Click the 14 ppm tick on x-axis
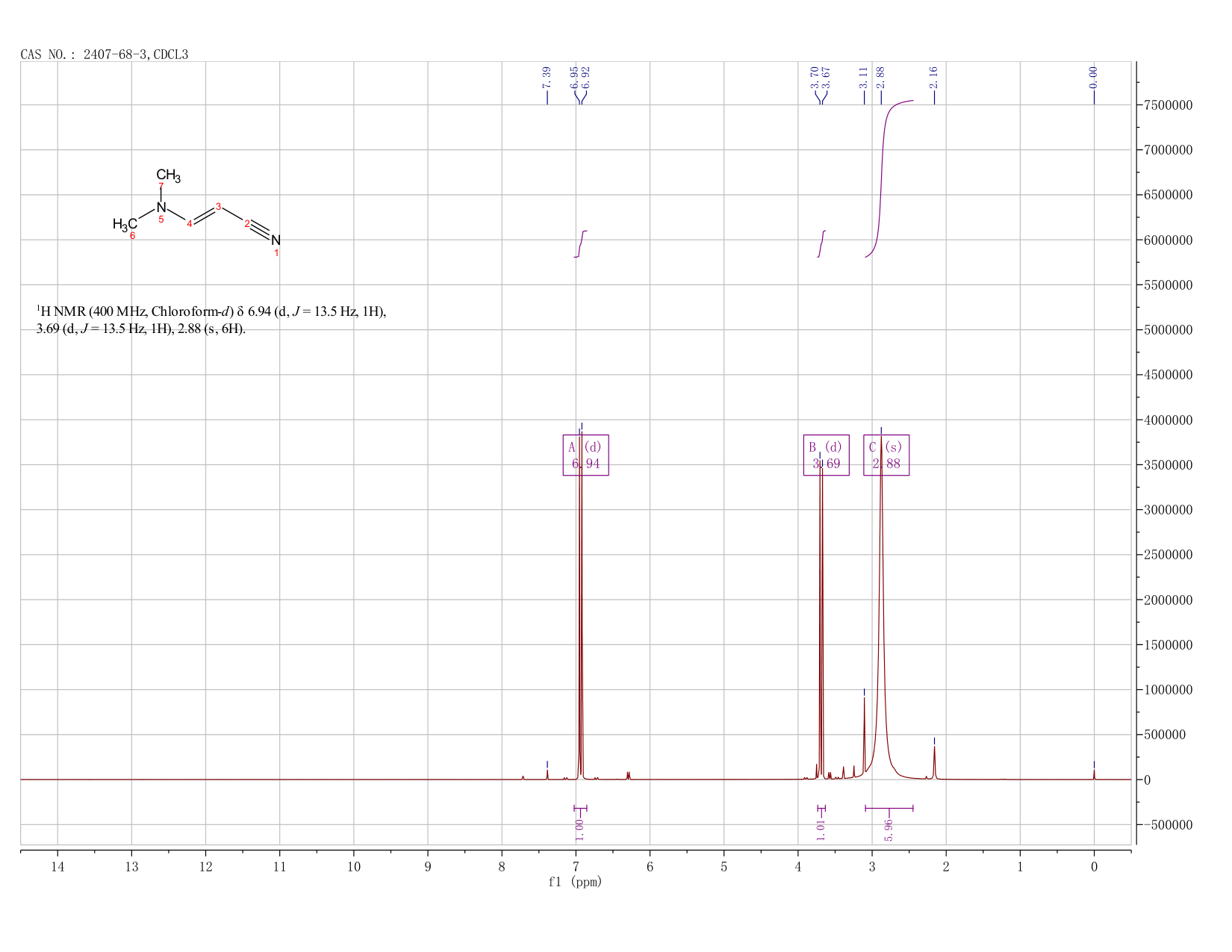Image resolution: width=1232 pixels, height=952 pixels. (57, 867)
